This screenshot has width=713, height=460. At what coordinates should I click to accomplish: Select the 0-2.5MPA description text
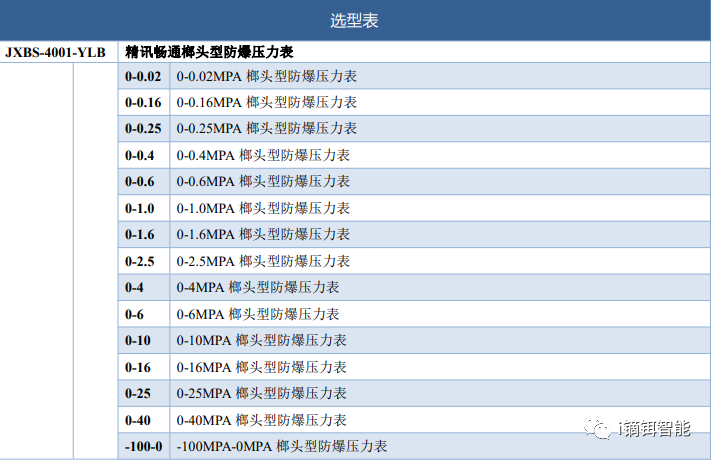point(263,261)
